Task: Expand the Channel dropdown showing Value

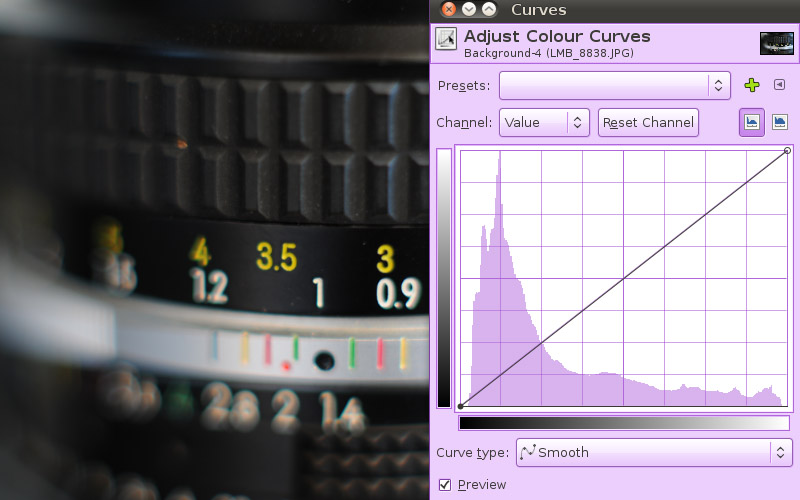Action: tap(544, 122)
